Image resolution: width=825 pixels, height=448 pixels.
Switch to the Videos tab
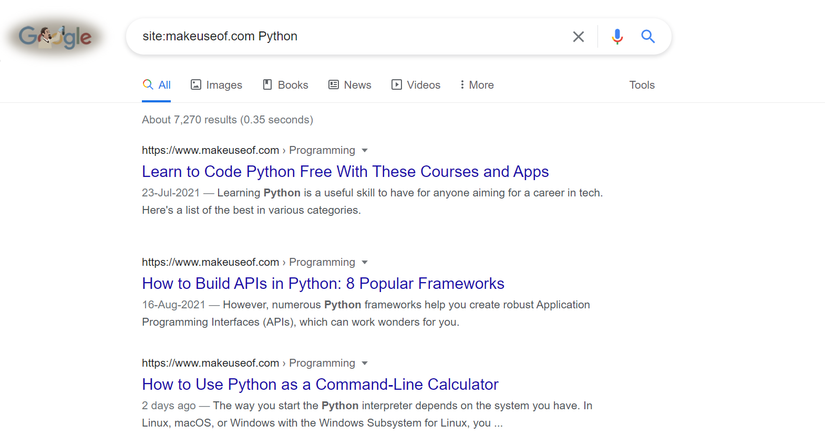tap(415, 85)
